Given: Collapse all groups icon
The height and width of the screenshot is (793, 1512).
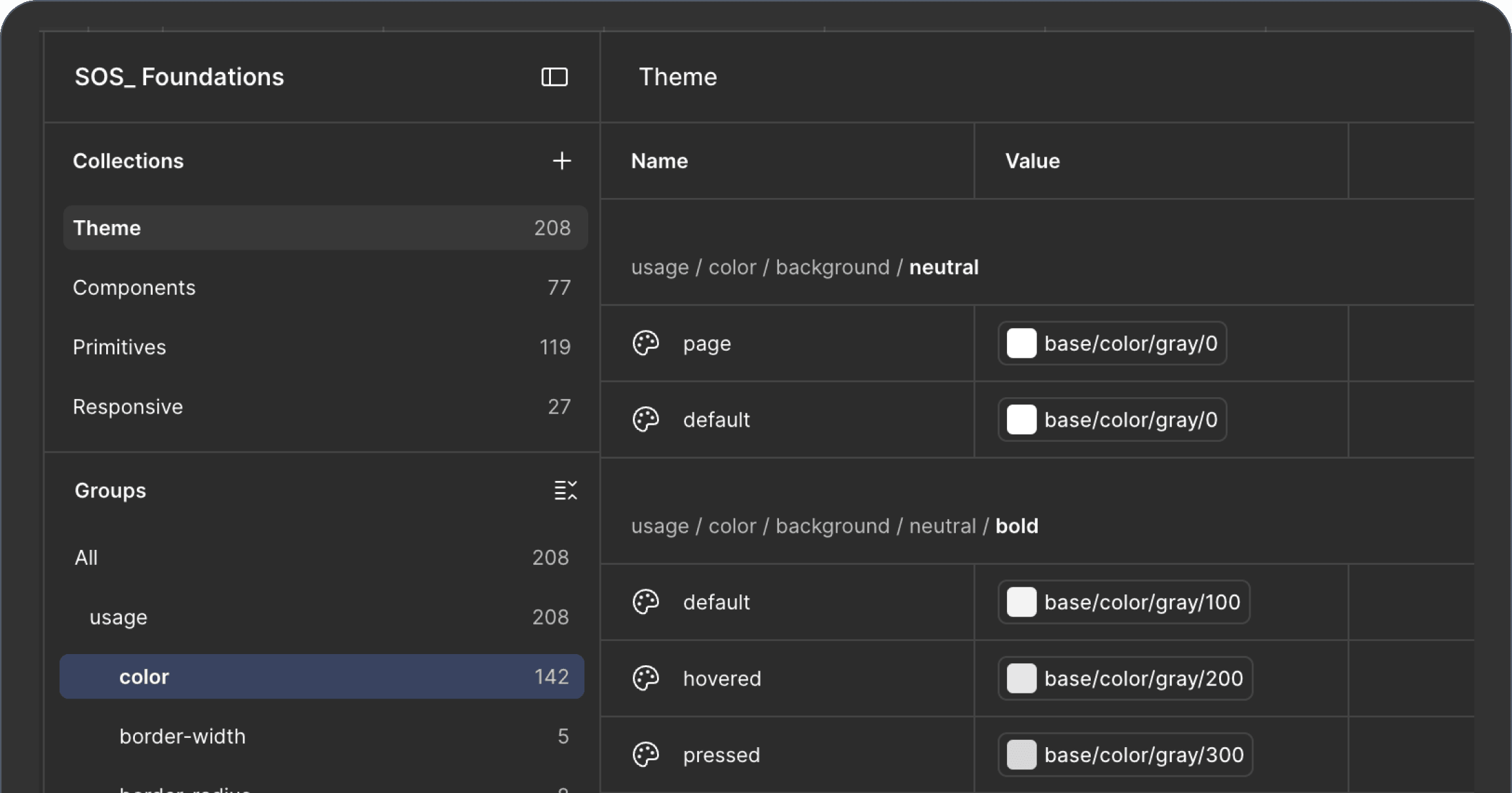Looking at the screenshot, I should point(565,490).
